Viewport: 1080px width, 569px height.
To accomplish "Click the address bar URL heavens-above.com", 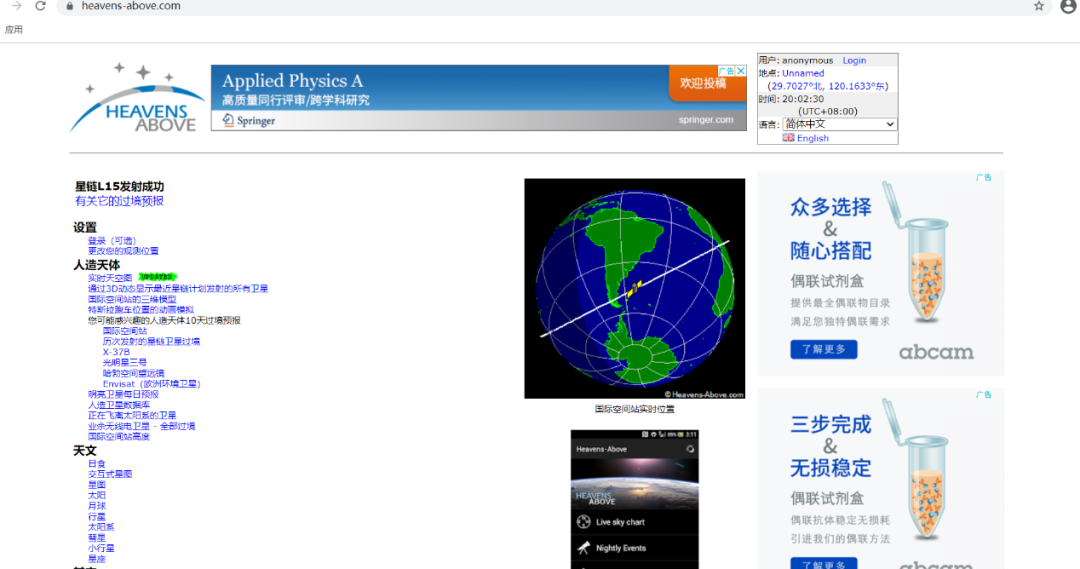I will [x=131, y=6].
